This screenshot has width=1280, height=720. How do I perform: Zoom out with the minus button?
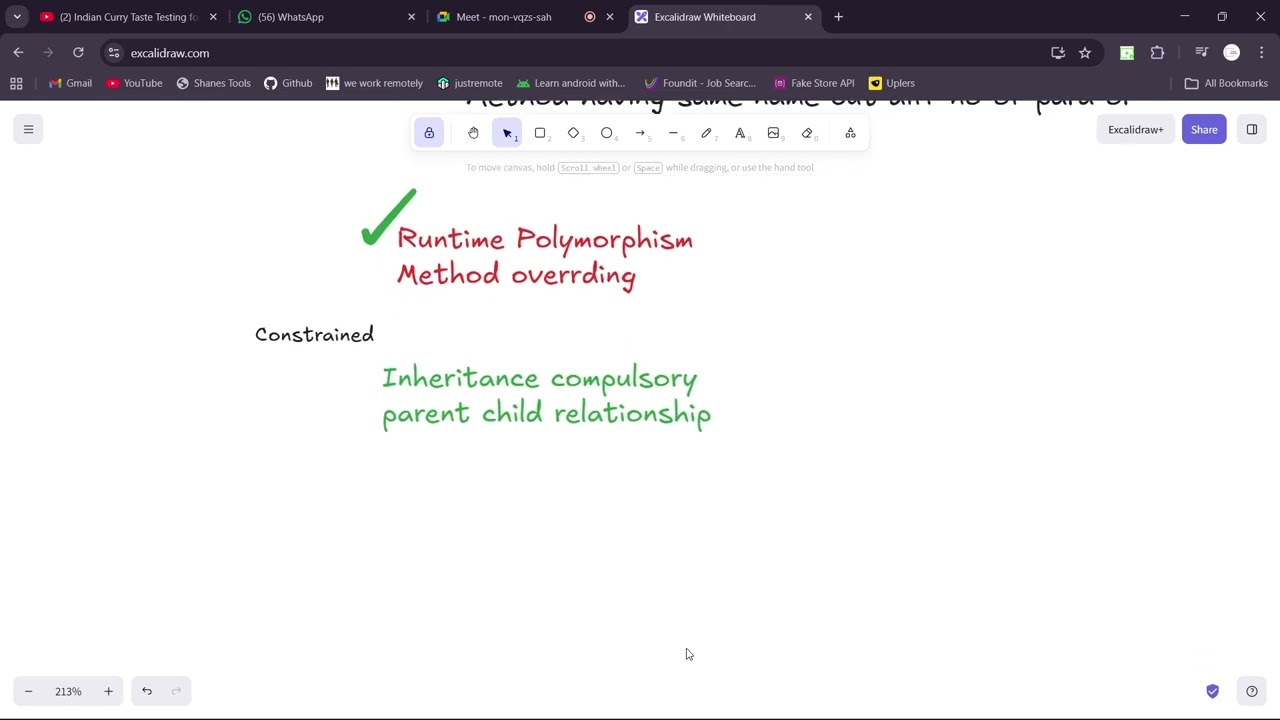point(28,691)
